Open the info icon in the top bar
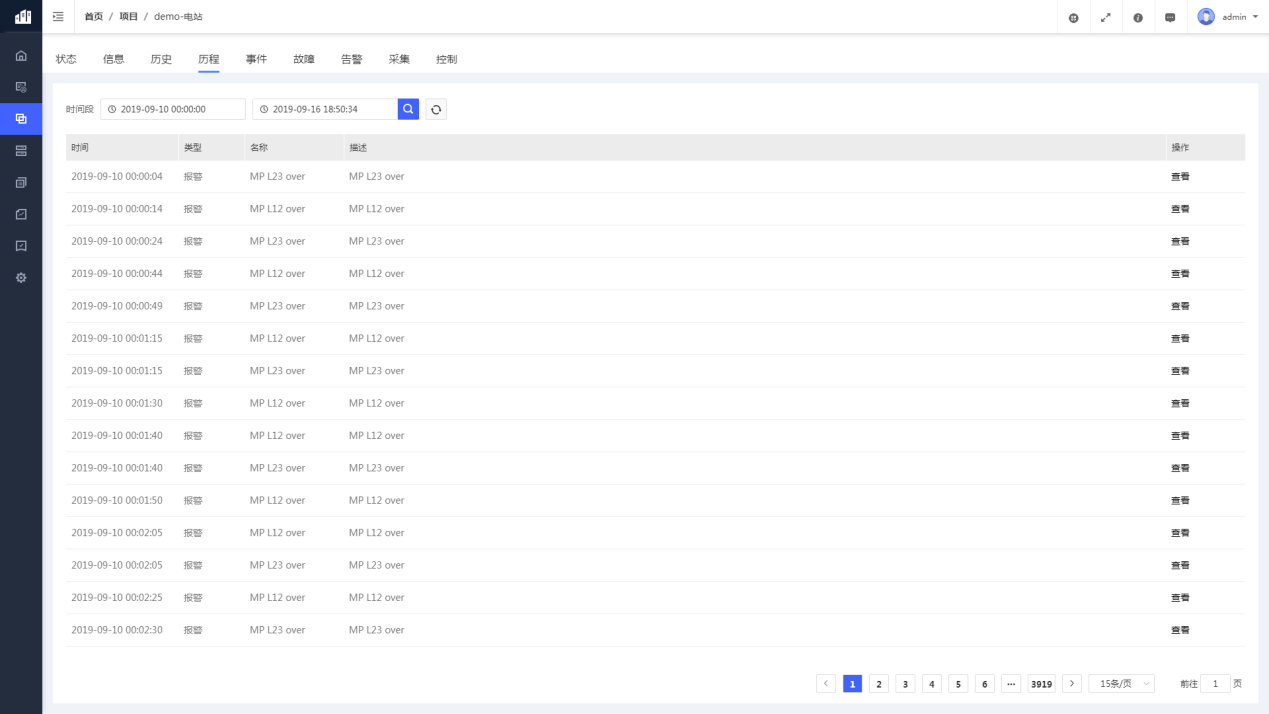This screenshot has height=714, width=1269. (x=1138, y=18)
